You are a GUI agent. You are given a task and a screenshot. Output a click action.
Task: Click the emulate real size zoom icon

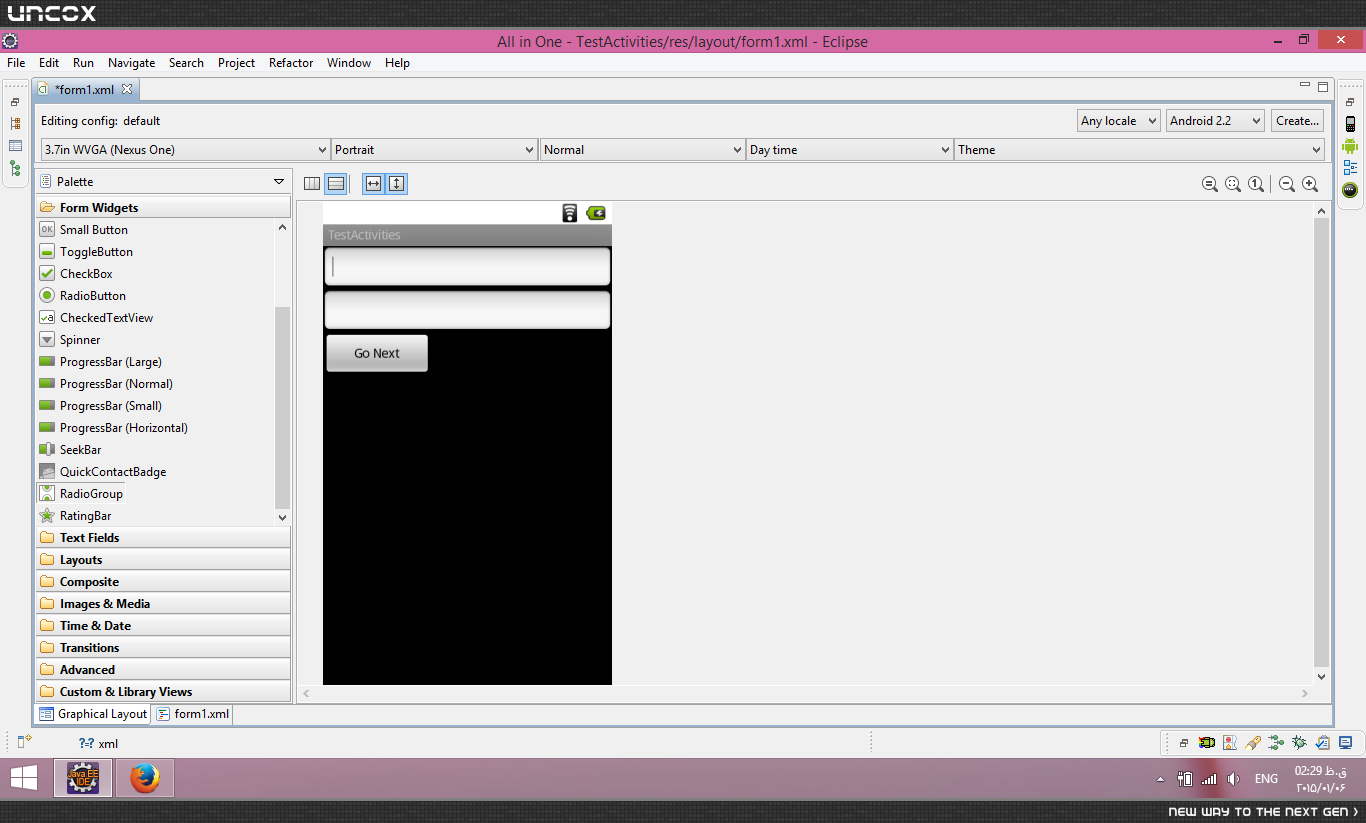point(1210,184)
